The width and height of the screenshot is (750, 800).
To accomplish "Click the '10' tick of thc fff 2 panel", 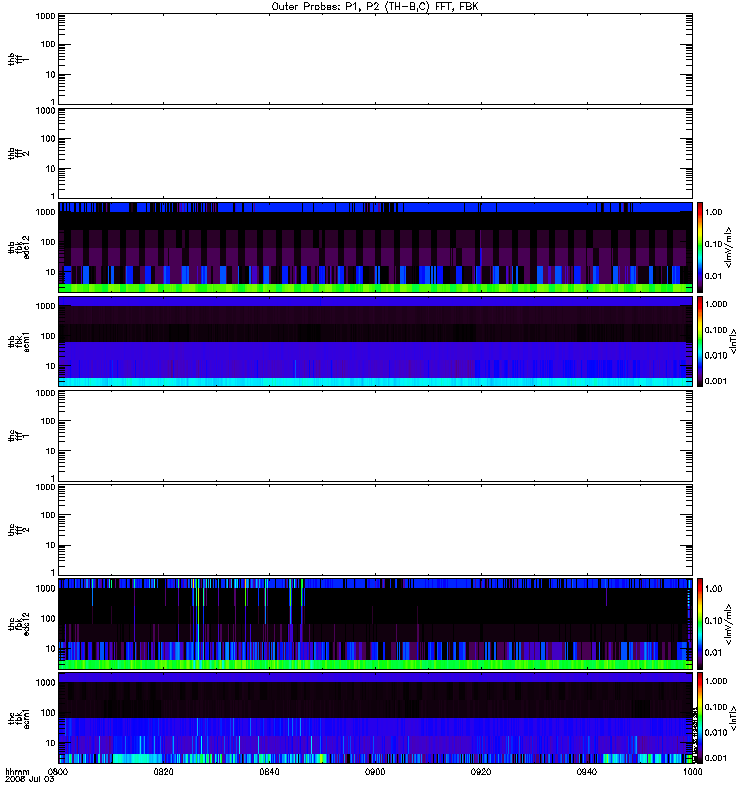I will (51, 545).
